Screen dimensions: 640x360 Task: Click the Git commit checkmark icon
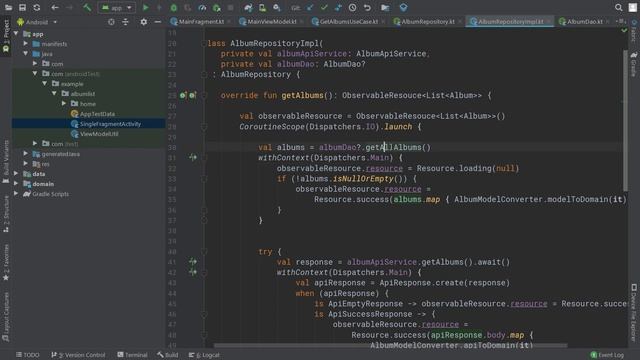(x=324, y=7)
